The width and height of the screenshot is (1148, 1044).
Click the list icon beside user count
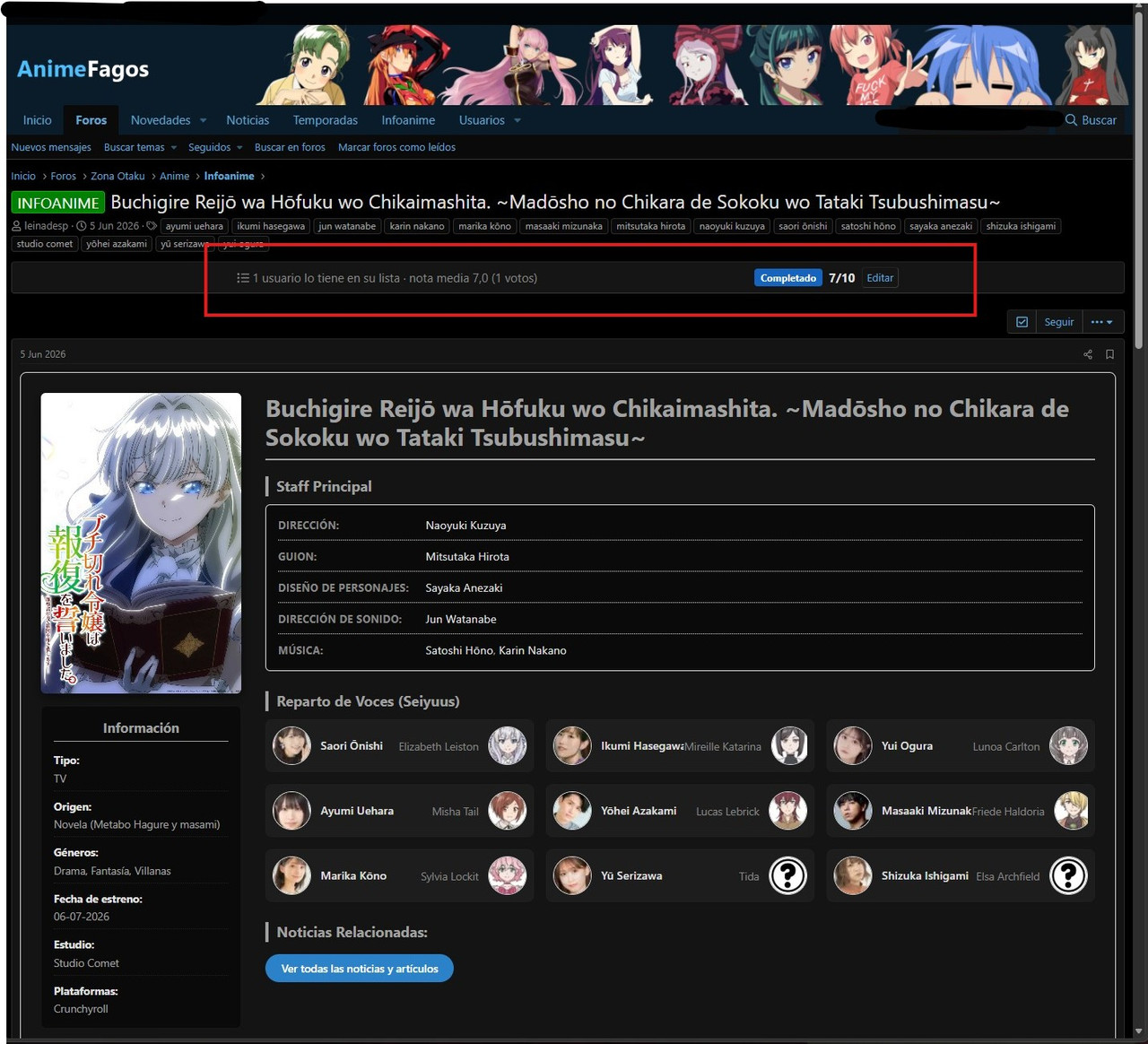pos(242,278)
